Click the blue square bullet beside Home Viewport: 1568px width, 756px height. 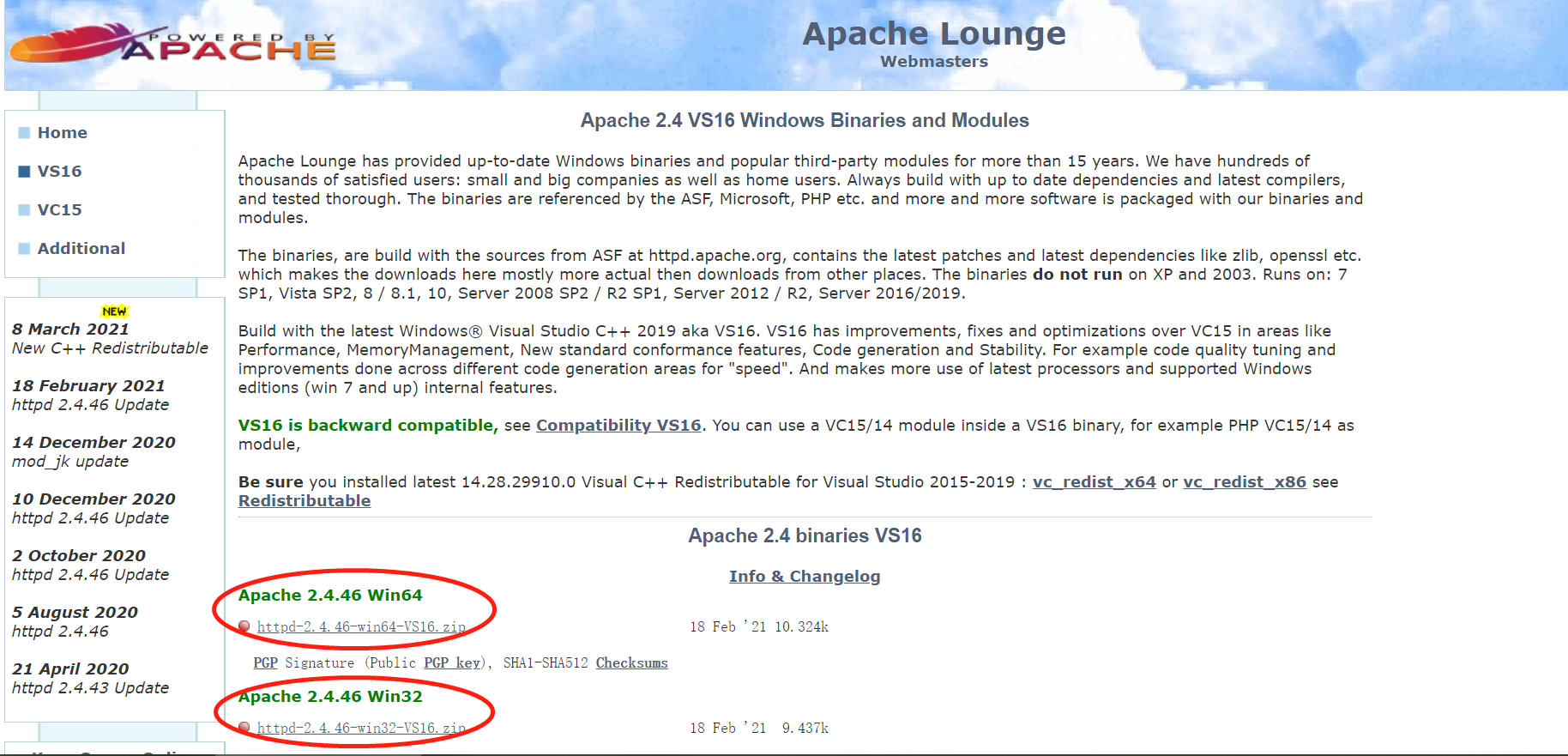24,133
